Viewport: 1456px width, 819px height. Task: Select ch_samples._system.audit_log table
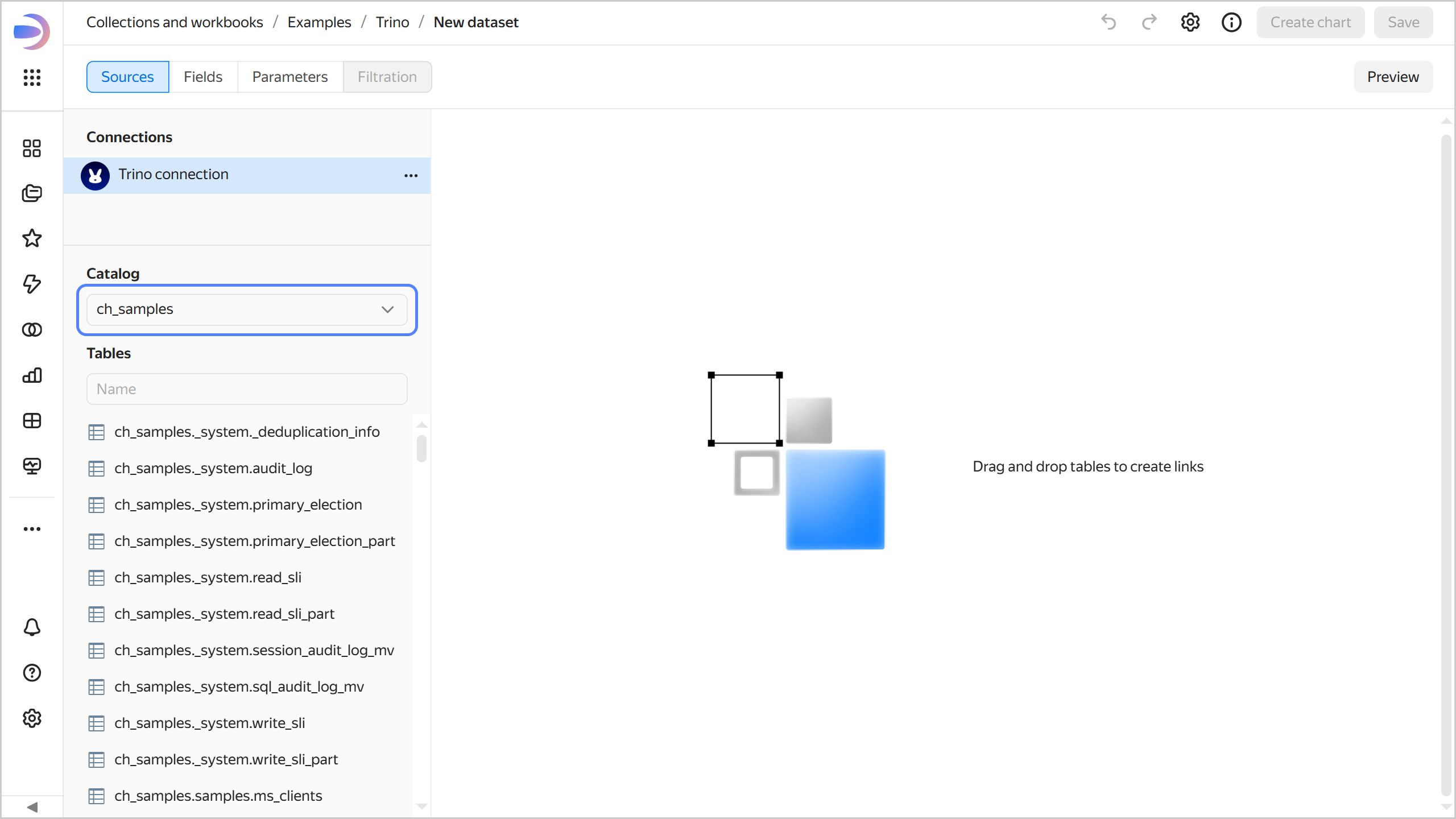(x=213, y=468)
